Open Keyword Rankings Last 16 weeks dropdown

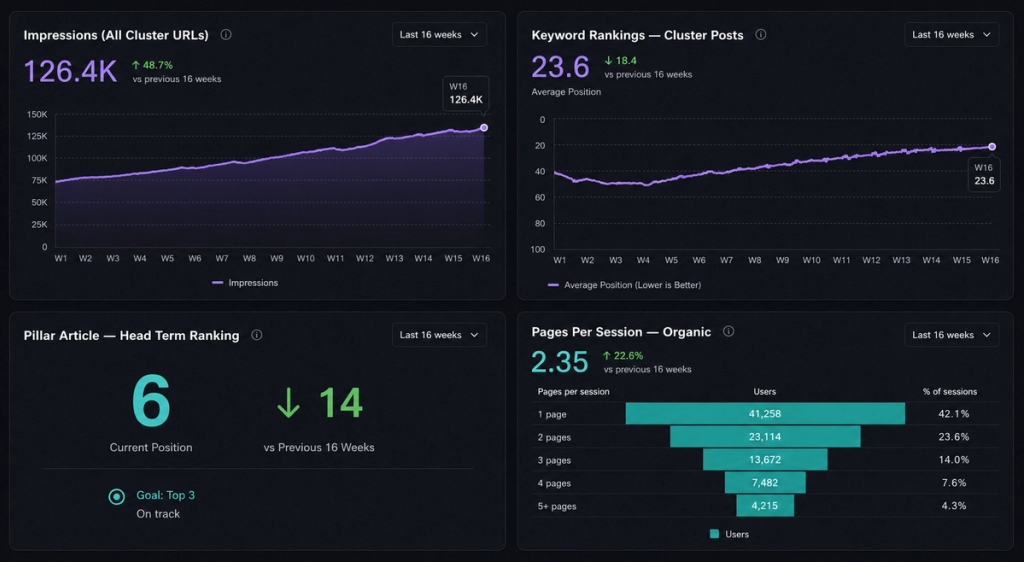coord(951,35)
